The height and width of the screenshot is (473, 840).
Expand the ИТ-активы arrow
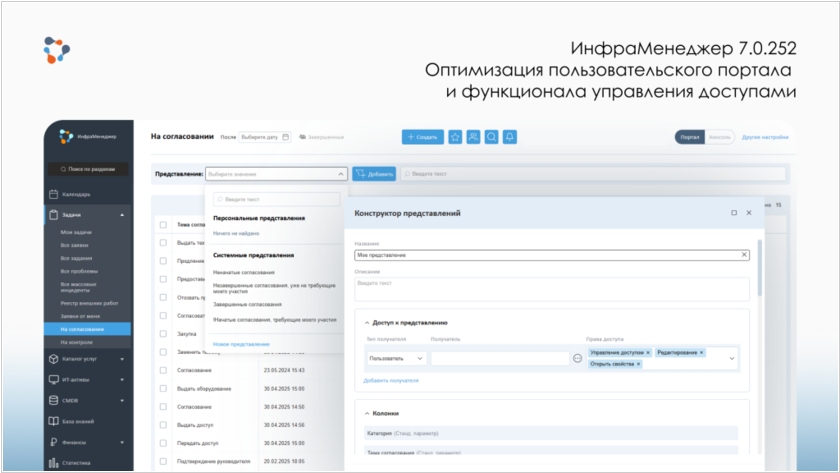(x=122, y=380)
